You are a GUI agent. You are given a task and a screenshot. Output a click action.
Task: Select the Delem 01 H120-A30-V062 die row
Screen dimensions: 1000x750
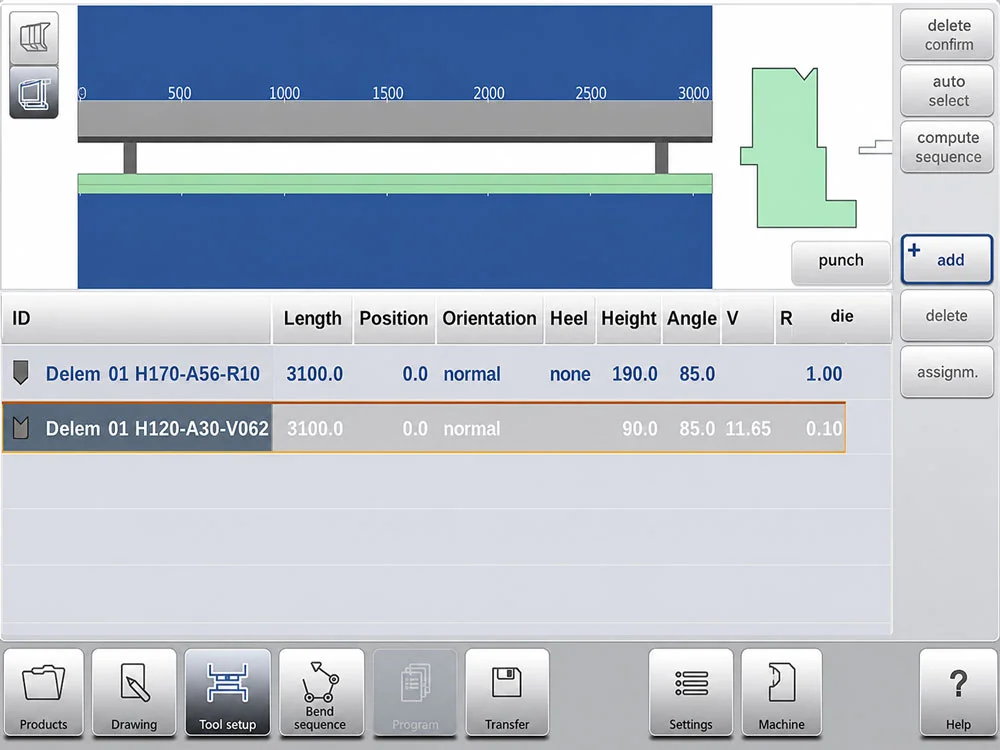(x=423, y=428)
